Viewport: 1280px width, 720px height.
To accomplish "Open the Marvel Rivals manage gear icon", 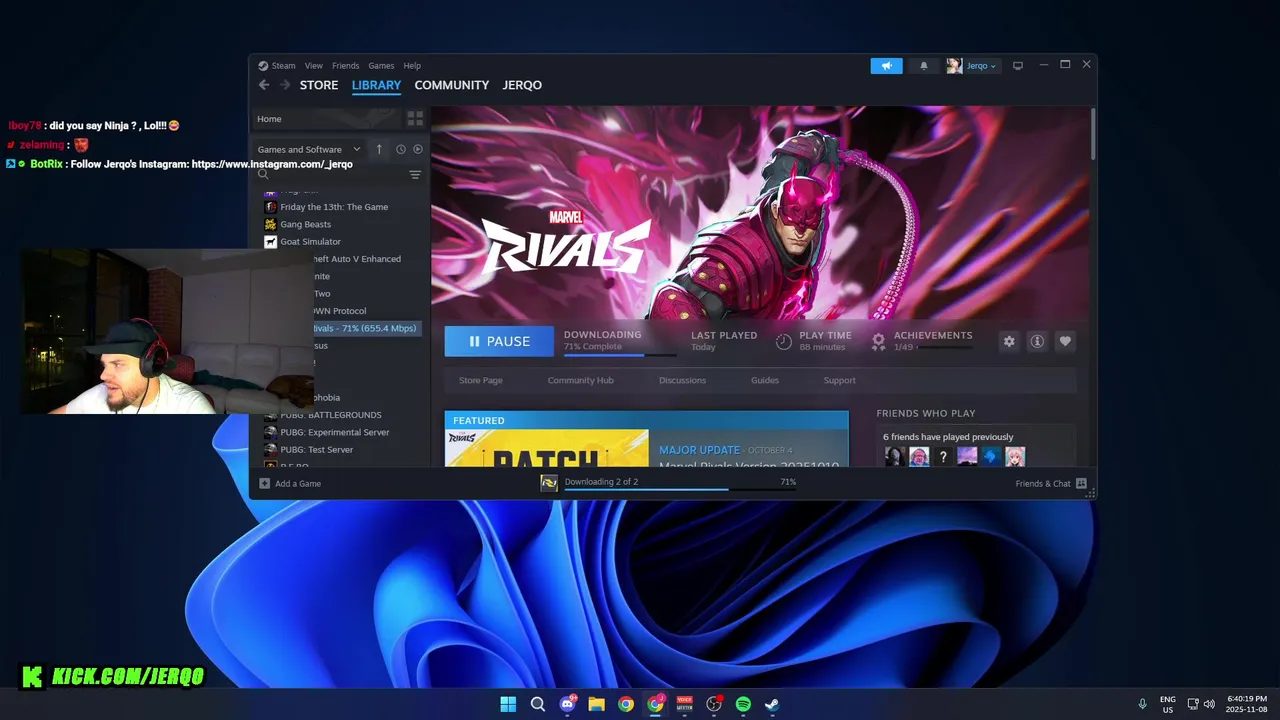I will 1009,341.
